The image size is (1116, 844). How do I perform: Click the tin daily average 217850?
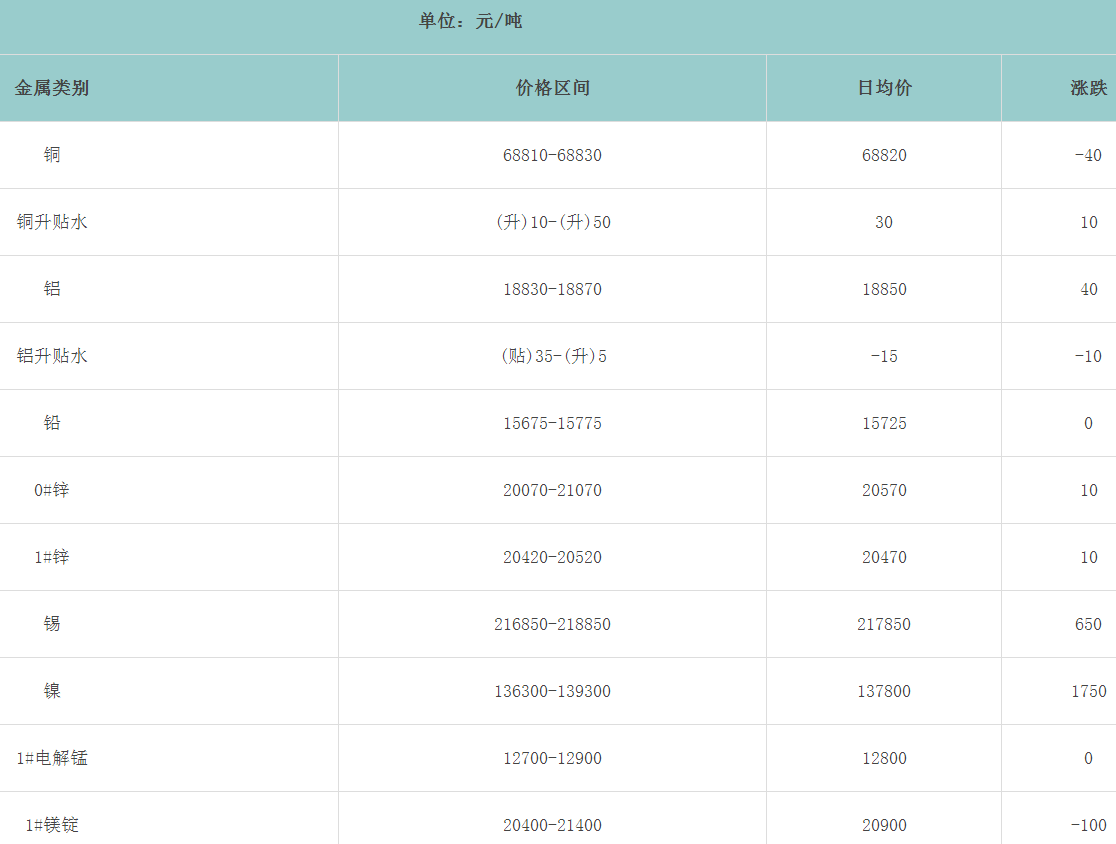884,624
